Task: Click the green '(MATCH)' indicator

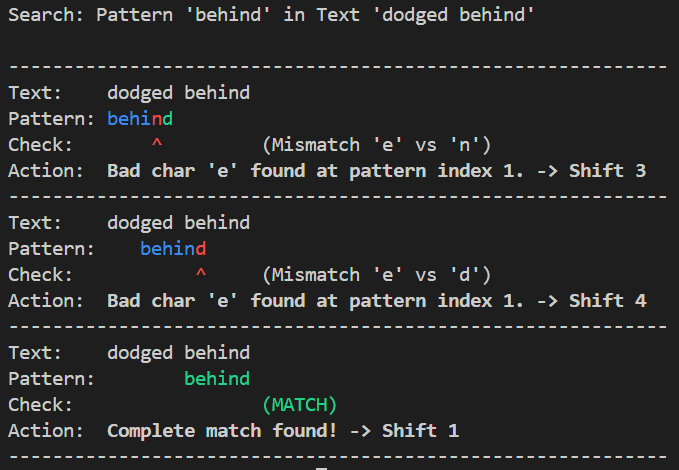Action: point(299,405)
